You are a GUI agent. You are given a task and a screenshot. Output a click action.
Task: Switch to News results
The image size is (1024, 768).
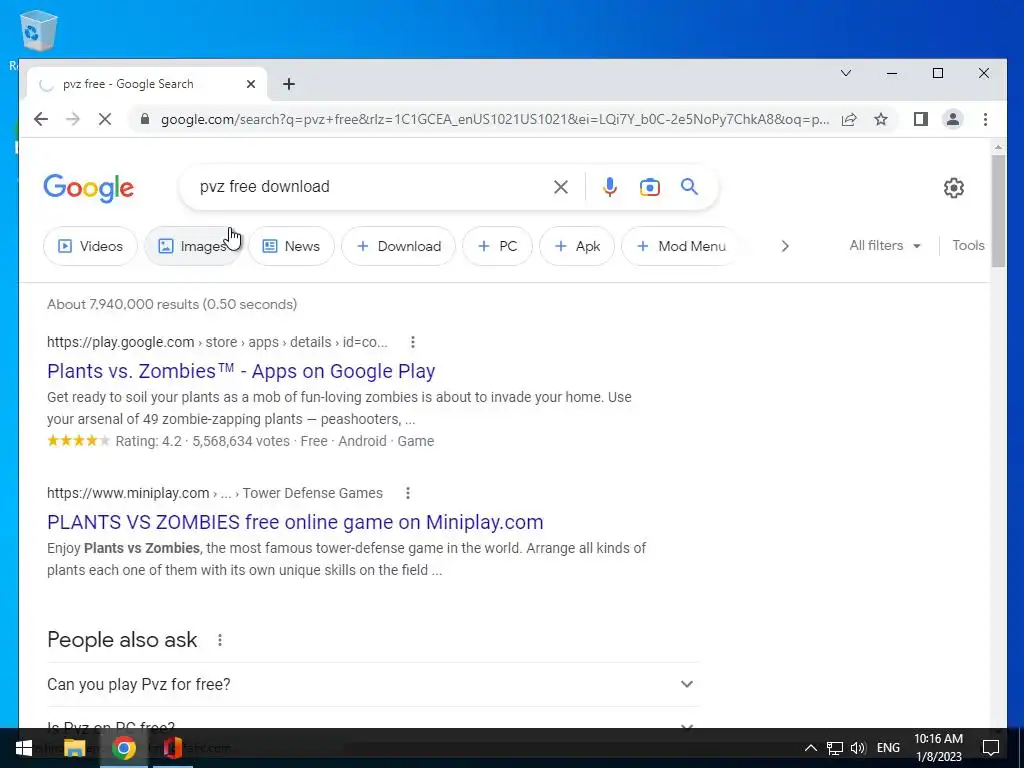[291, 246]
